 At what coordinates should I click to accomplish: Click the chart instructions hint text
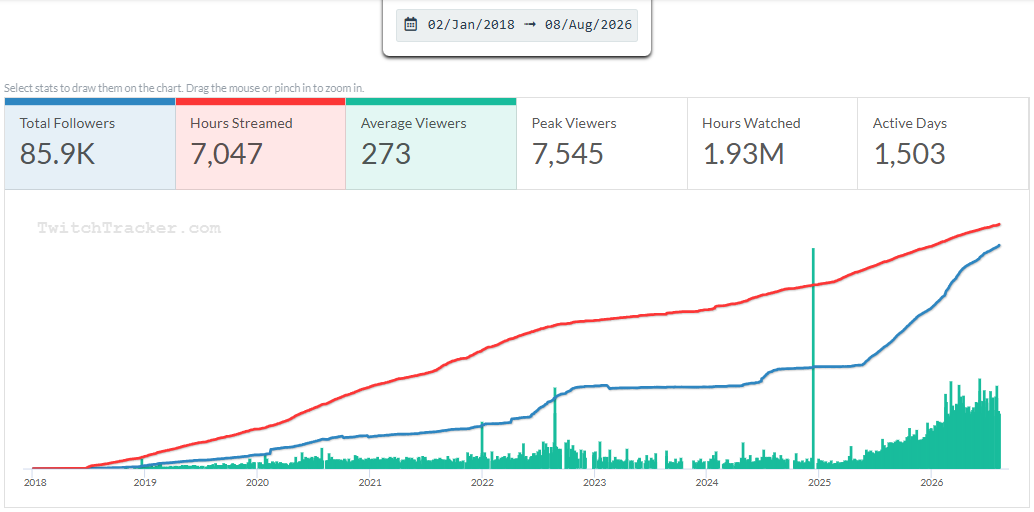pyautogui.click(x=184, y=88)
